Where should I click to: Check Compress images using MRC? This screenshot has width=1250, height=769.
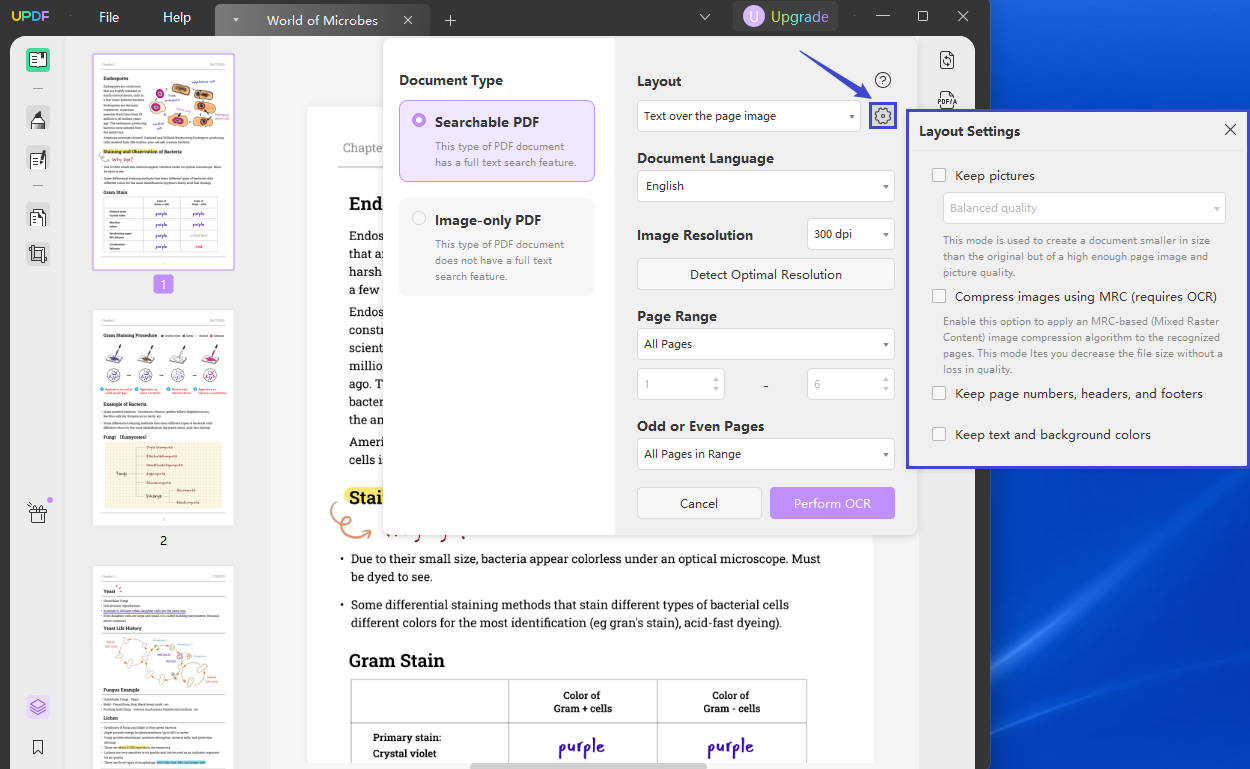click(x=938, y=296)
